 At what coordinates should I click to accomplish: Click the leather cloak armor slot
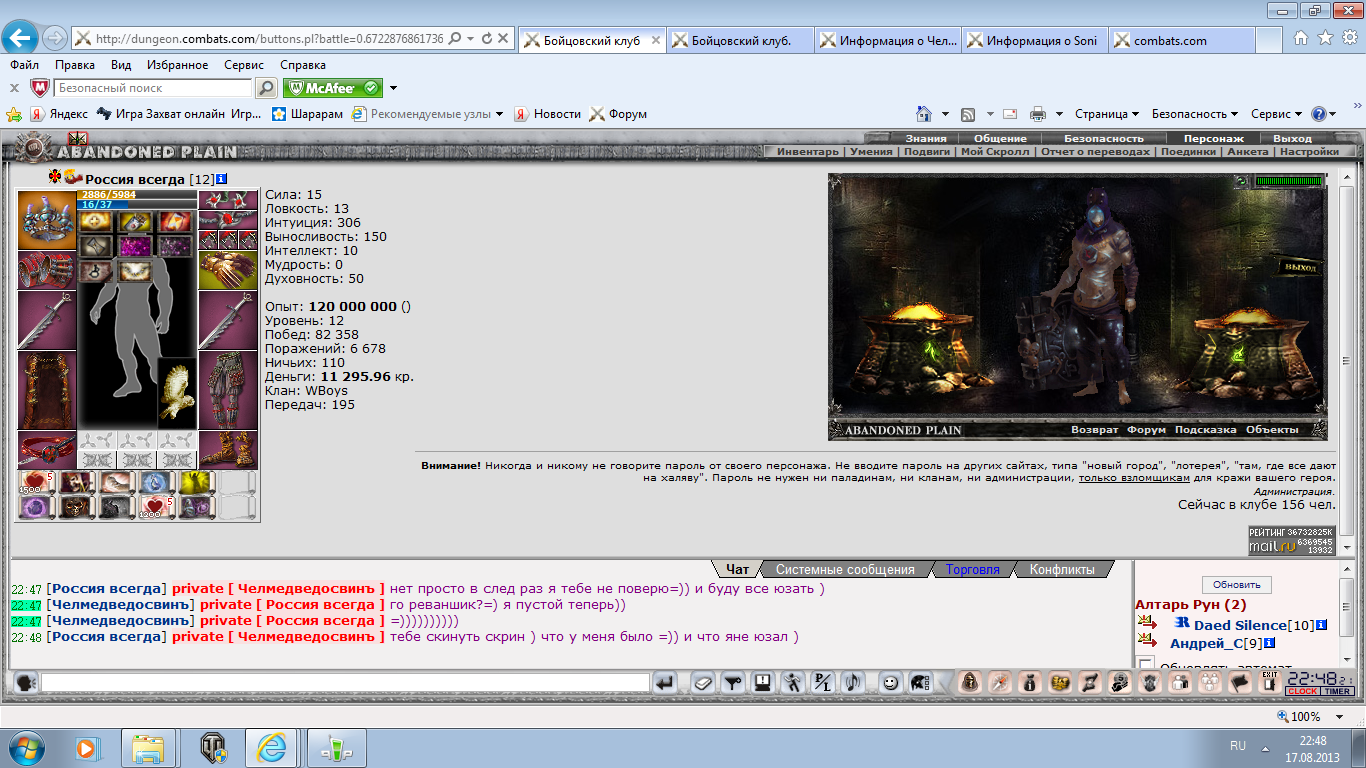[47, 390]
